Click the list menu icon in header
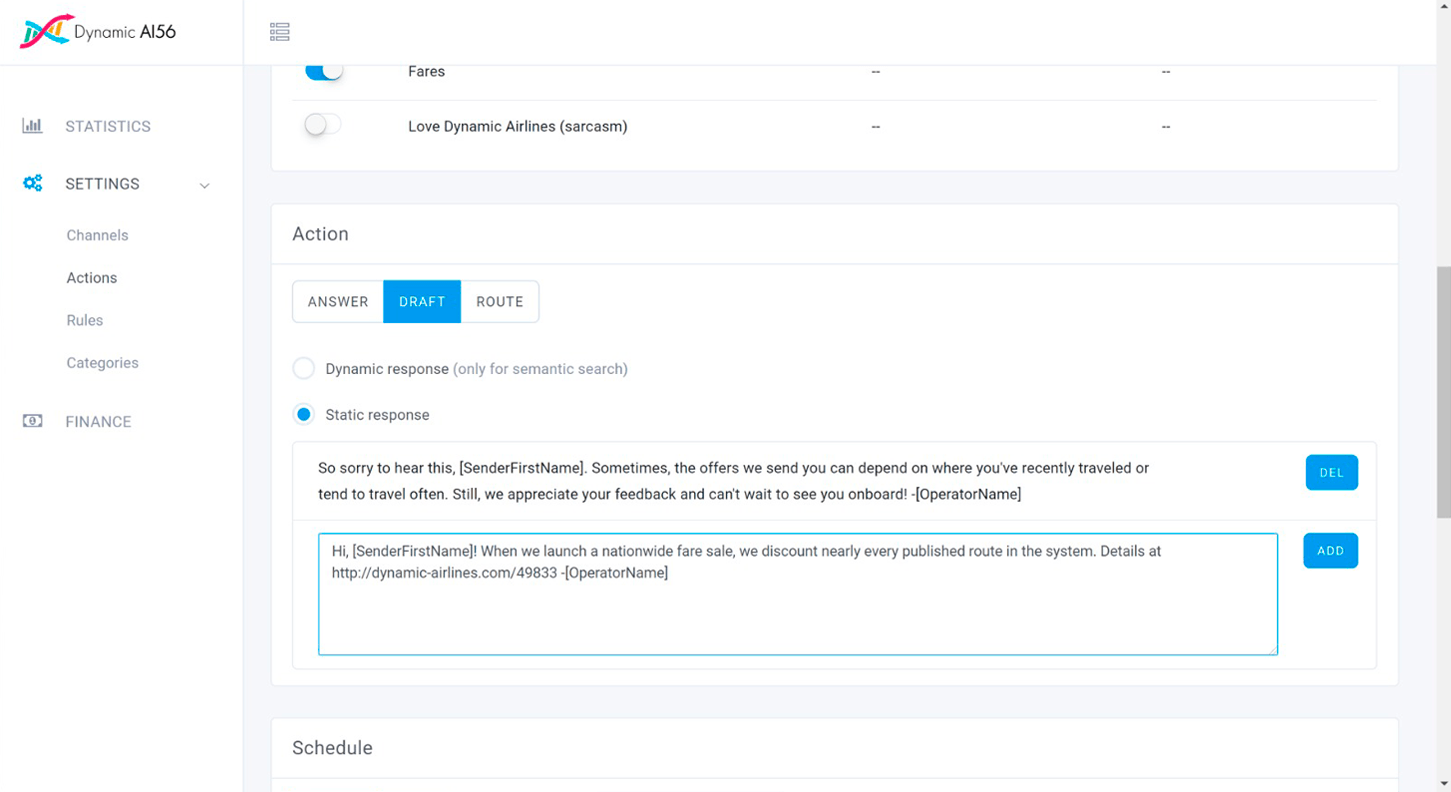The width and height of the screenshot is (1451, 792). (x=280, y=32)
